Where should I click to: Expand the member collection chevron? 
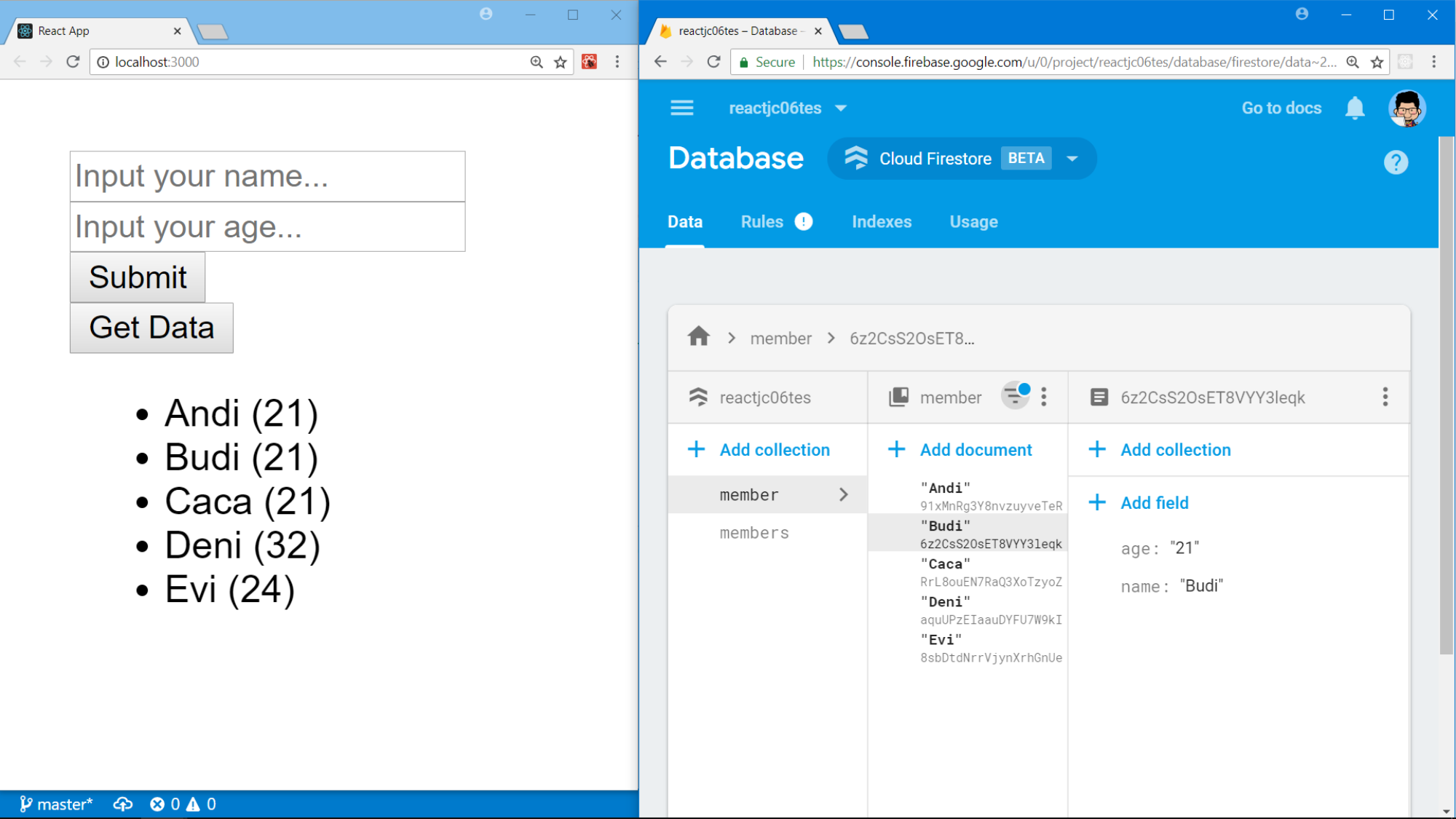coord(843,494)
